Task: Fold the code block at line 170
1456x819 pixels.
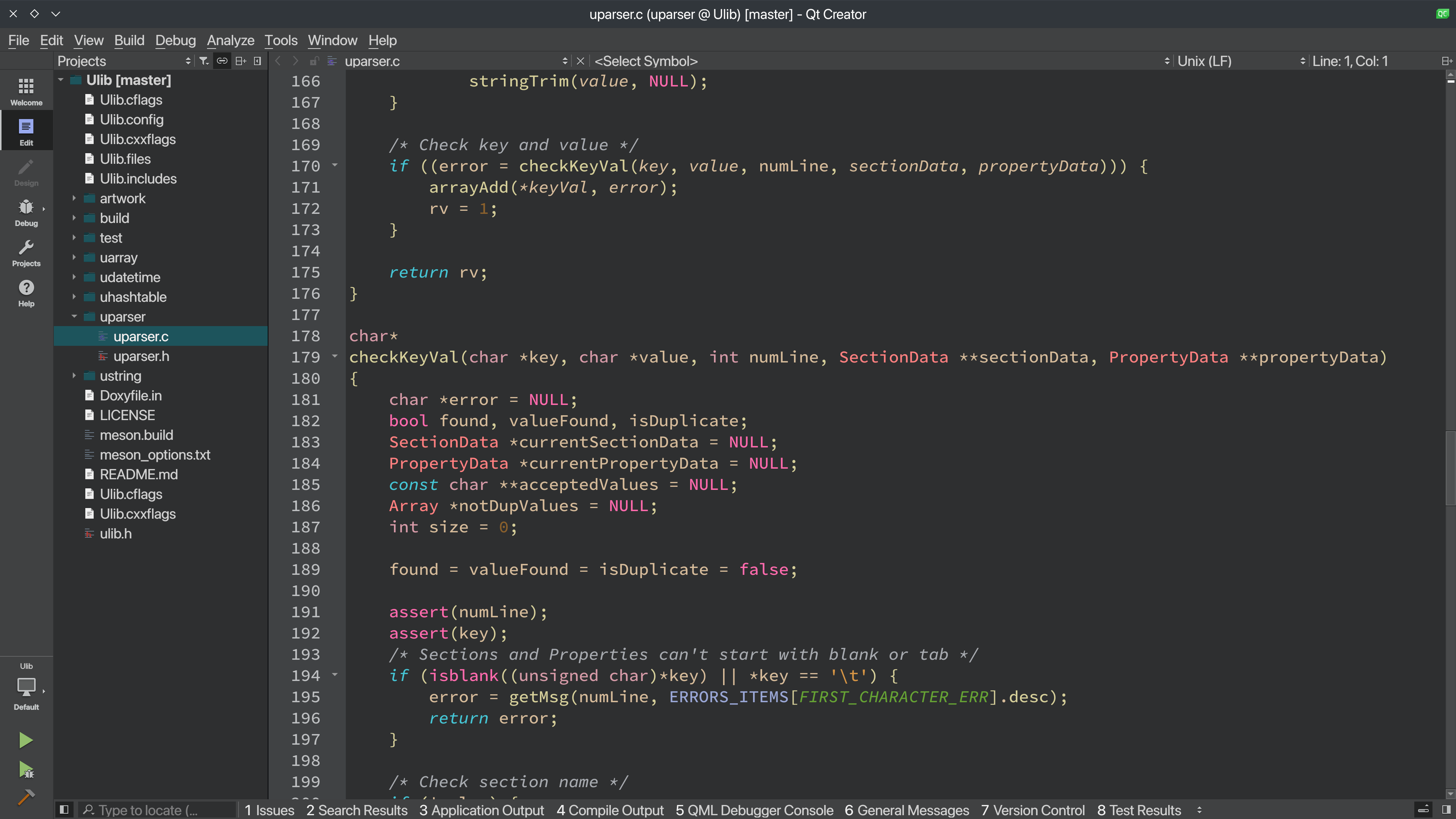Action: pyautogui.click(x=334, y=166)
